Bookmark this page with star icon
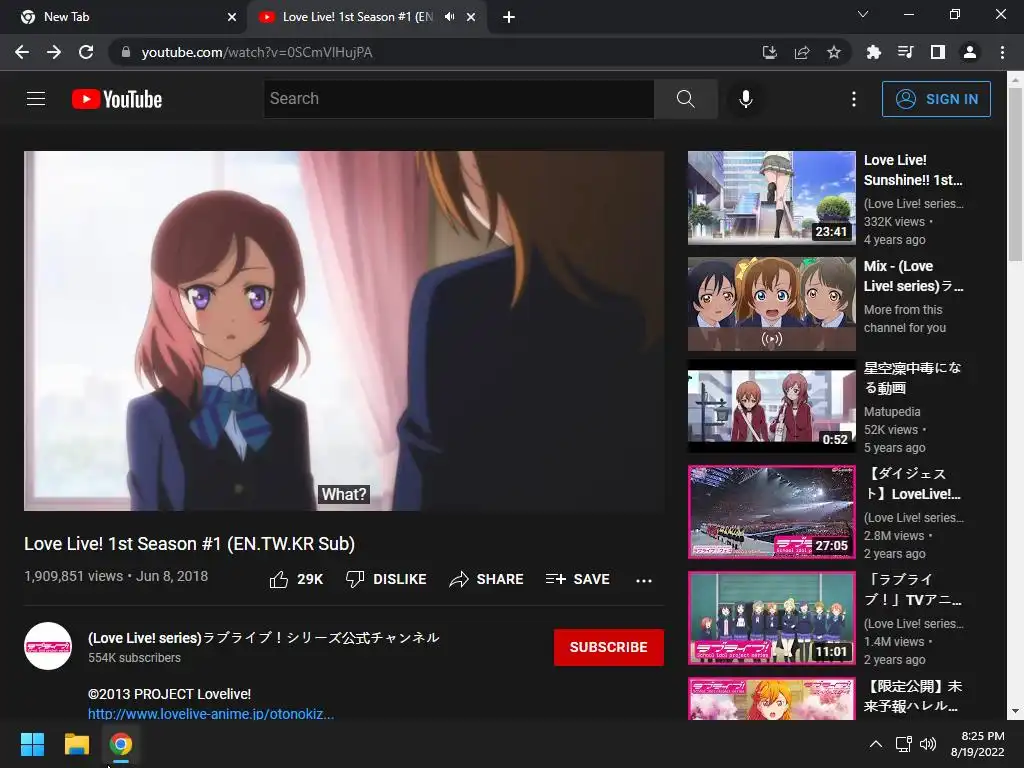The width and height of the screenshot is (1024, 768). 834,52
